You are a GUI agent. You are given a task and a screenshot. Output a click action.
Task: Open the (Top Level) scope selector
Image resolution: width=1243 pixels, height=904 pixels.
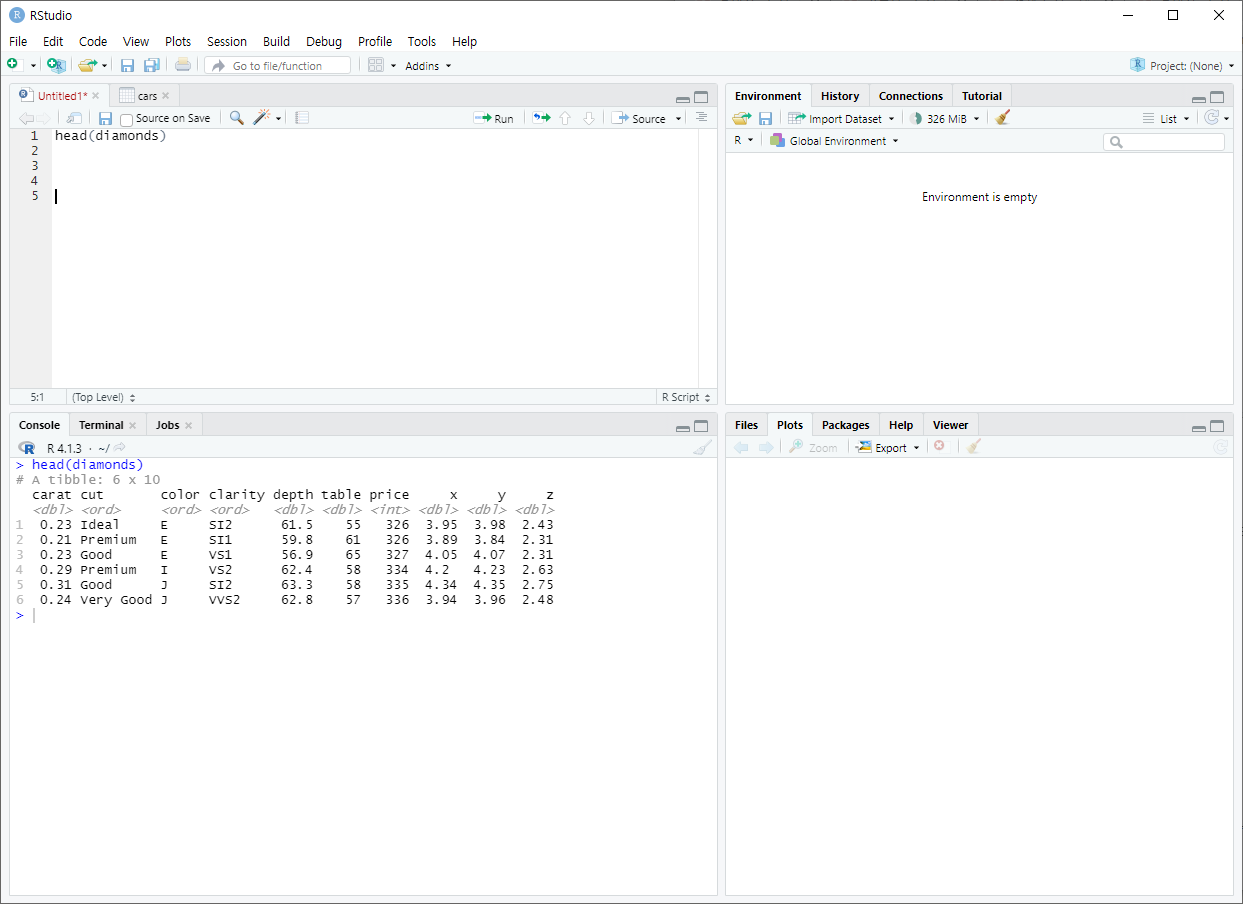[104, 397]
